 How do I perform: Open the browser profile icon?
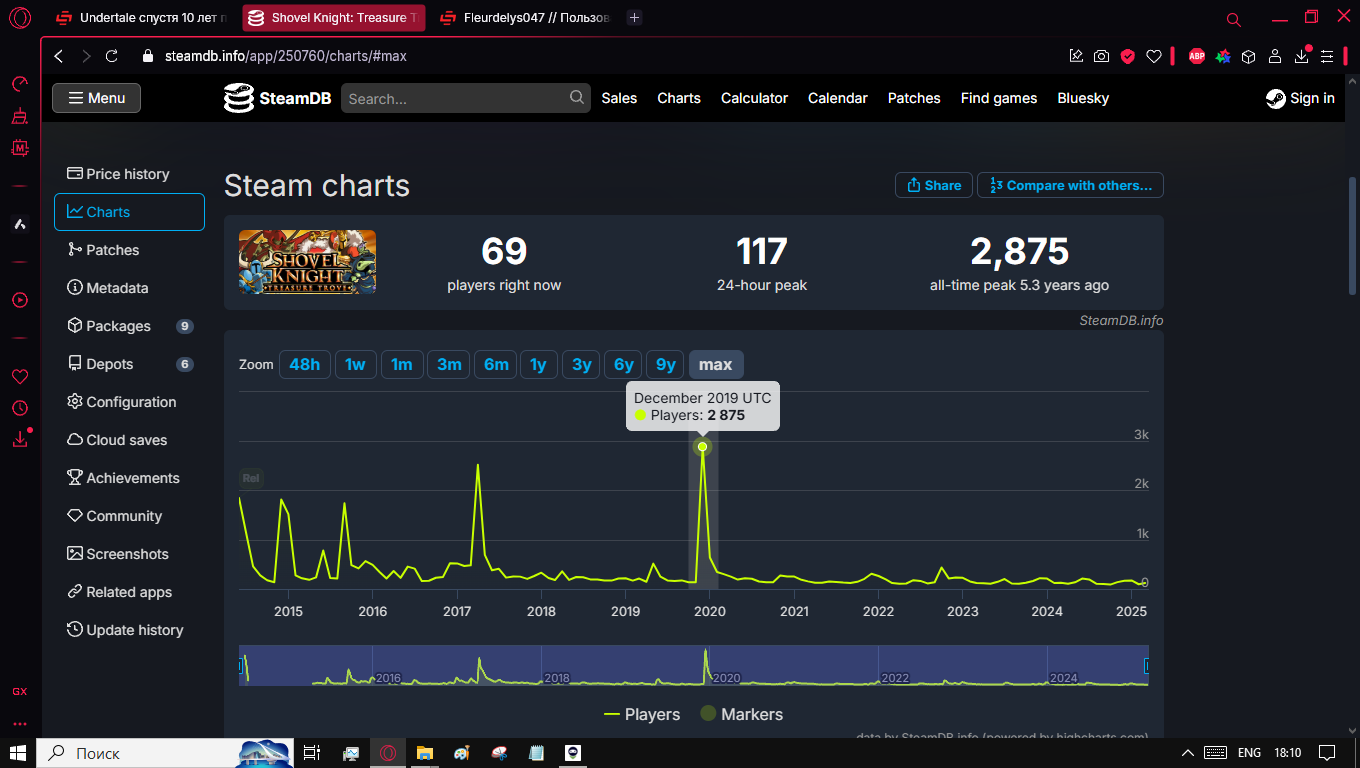point(1275,56)
